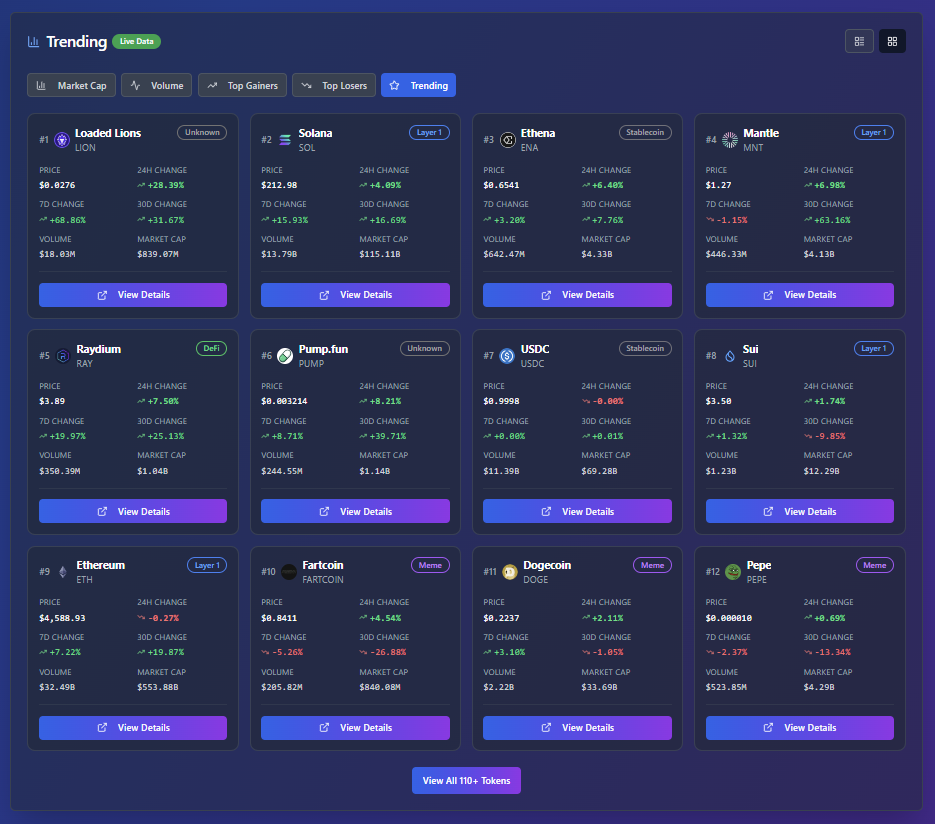
Task: Show the Top Gainers tab
Action: pos(242,85)
